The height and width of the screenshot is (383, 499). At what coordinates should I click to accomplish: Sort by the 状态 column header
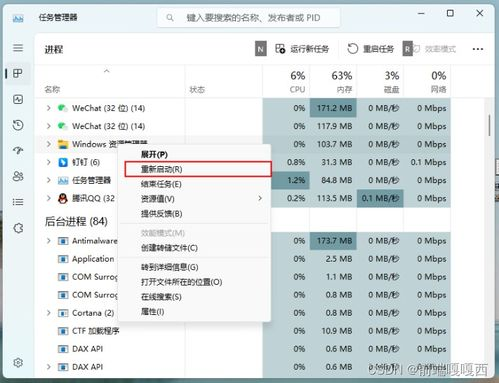(224, 82)
